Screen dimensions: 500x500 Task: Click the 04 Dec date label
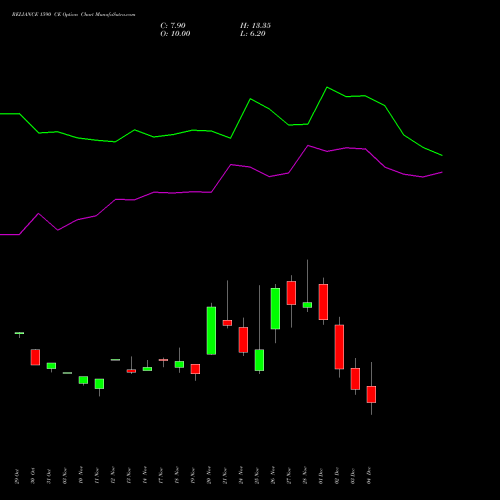(369, 476)
